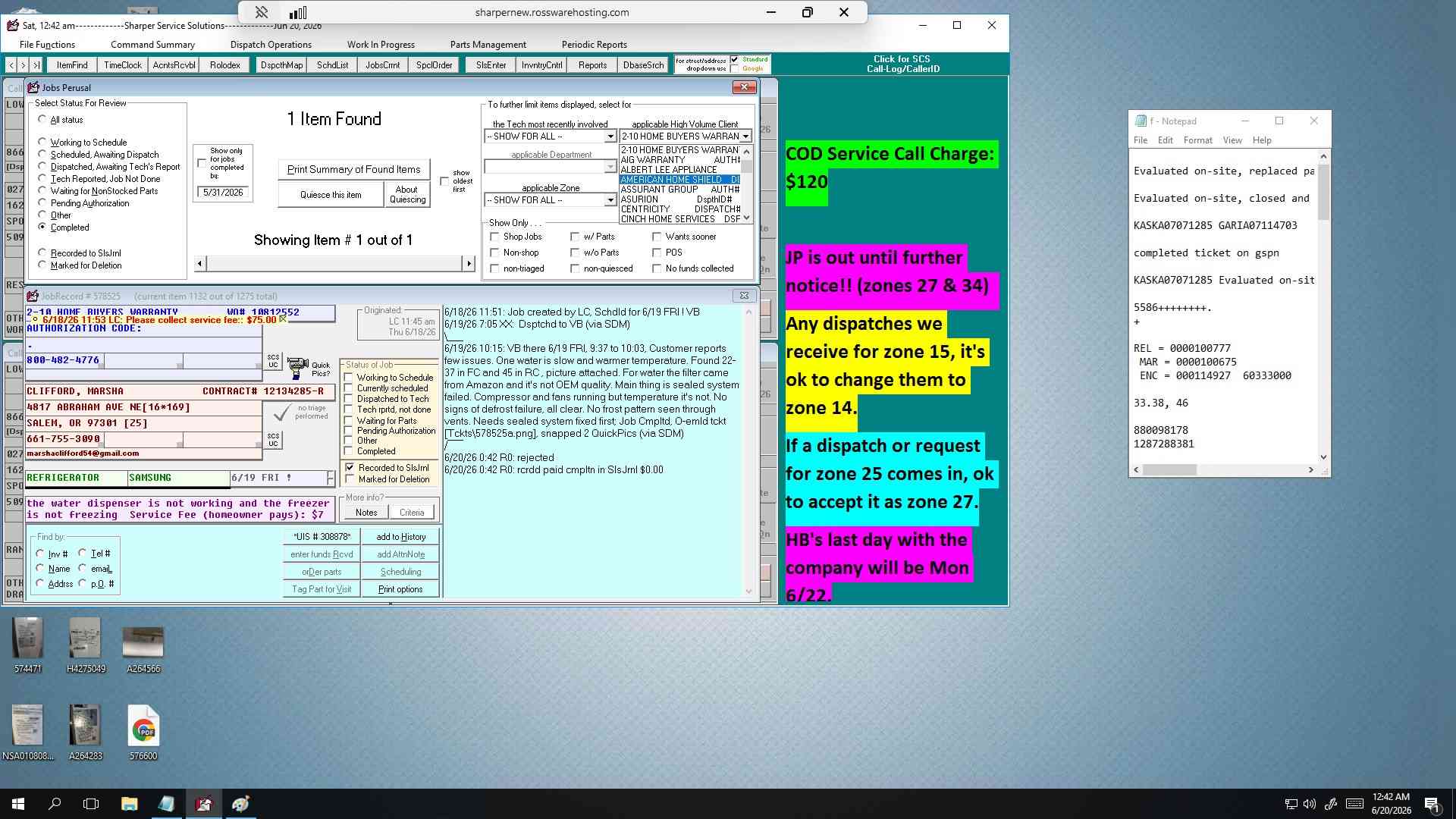Open the Parts Management menu

[x=488, y=45]
